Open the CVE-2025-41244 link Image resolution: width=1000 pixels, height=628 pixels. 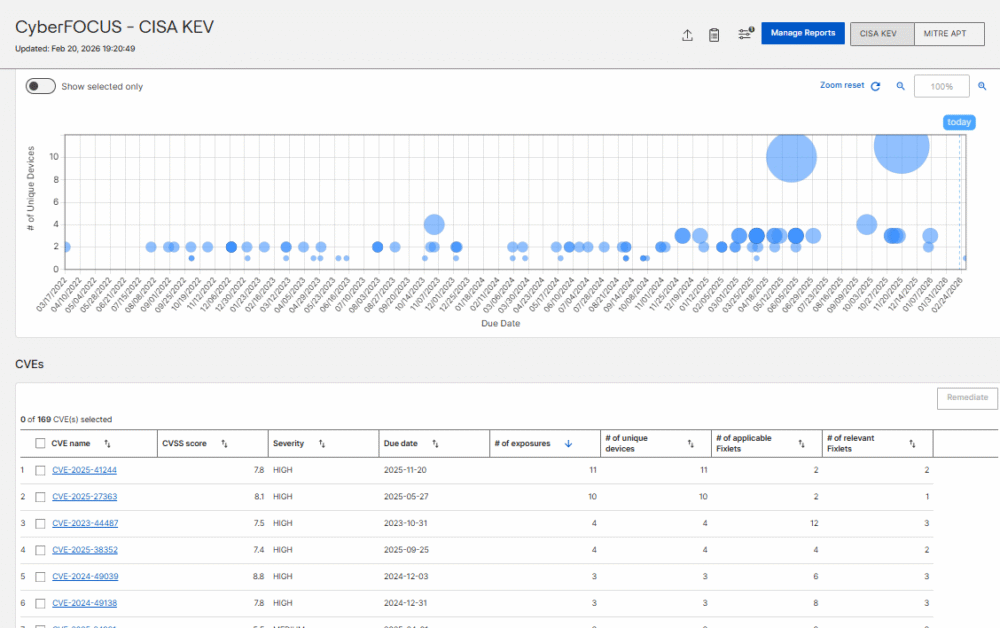(x=85, y=471)
